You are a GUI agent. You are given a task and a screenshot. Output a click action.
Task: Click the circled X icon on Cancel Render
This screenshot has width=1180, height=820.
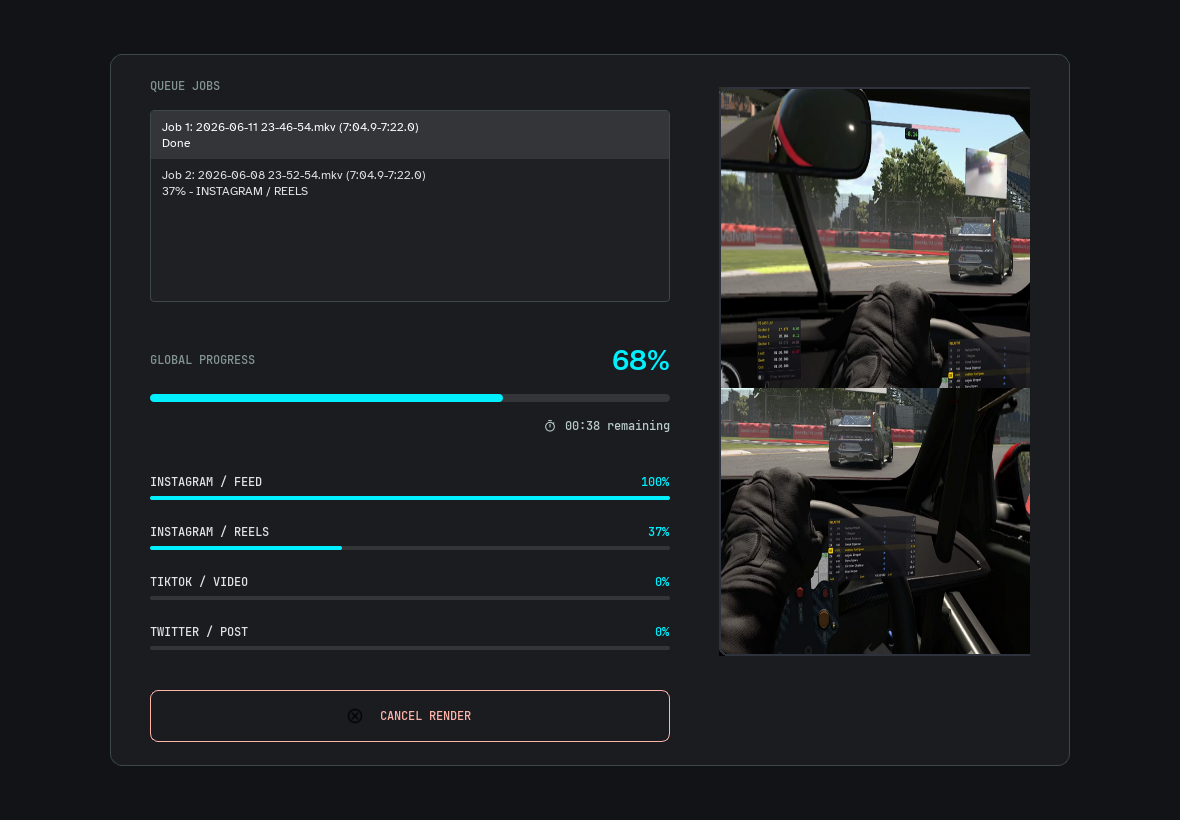click(x=355, y=716)
